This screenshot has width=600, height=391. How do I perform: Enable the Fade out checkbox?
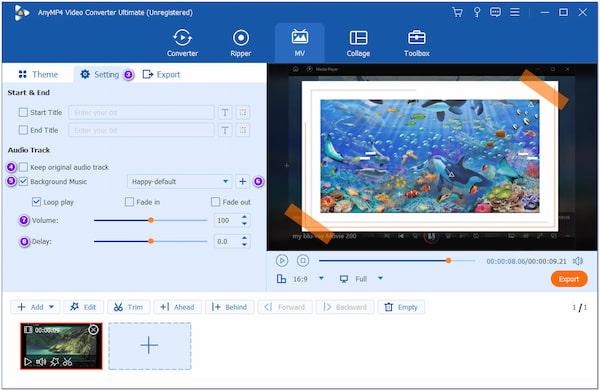(x=215, y=202)
